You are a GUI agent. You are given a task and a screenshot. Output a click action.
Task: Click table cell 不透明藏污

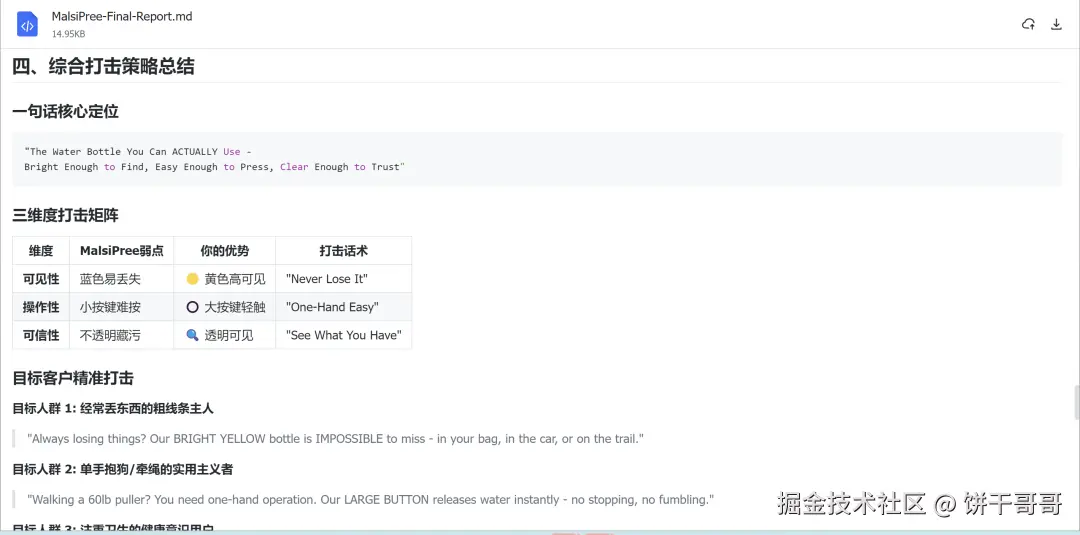[122, 335]
